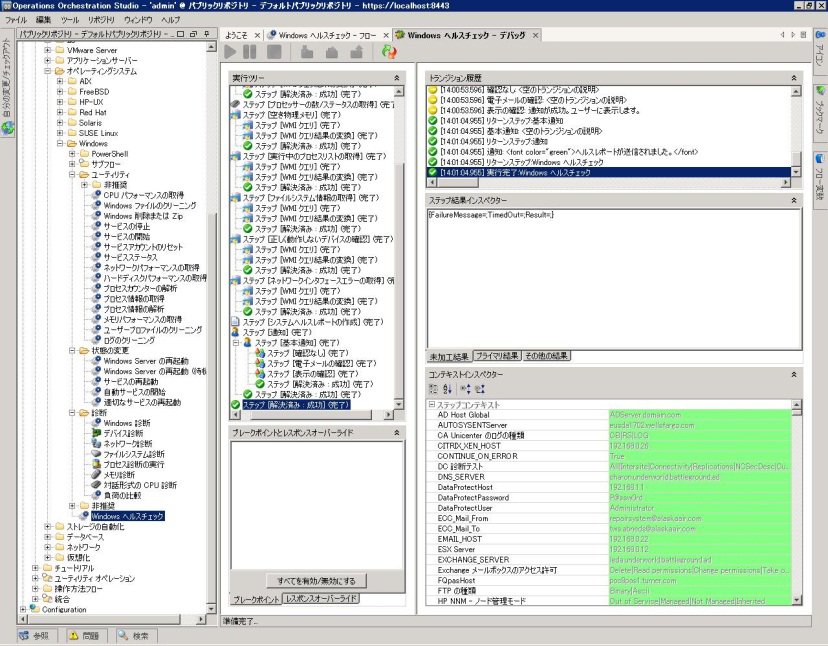Expand the PowerShell folder

point(72,154)
